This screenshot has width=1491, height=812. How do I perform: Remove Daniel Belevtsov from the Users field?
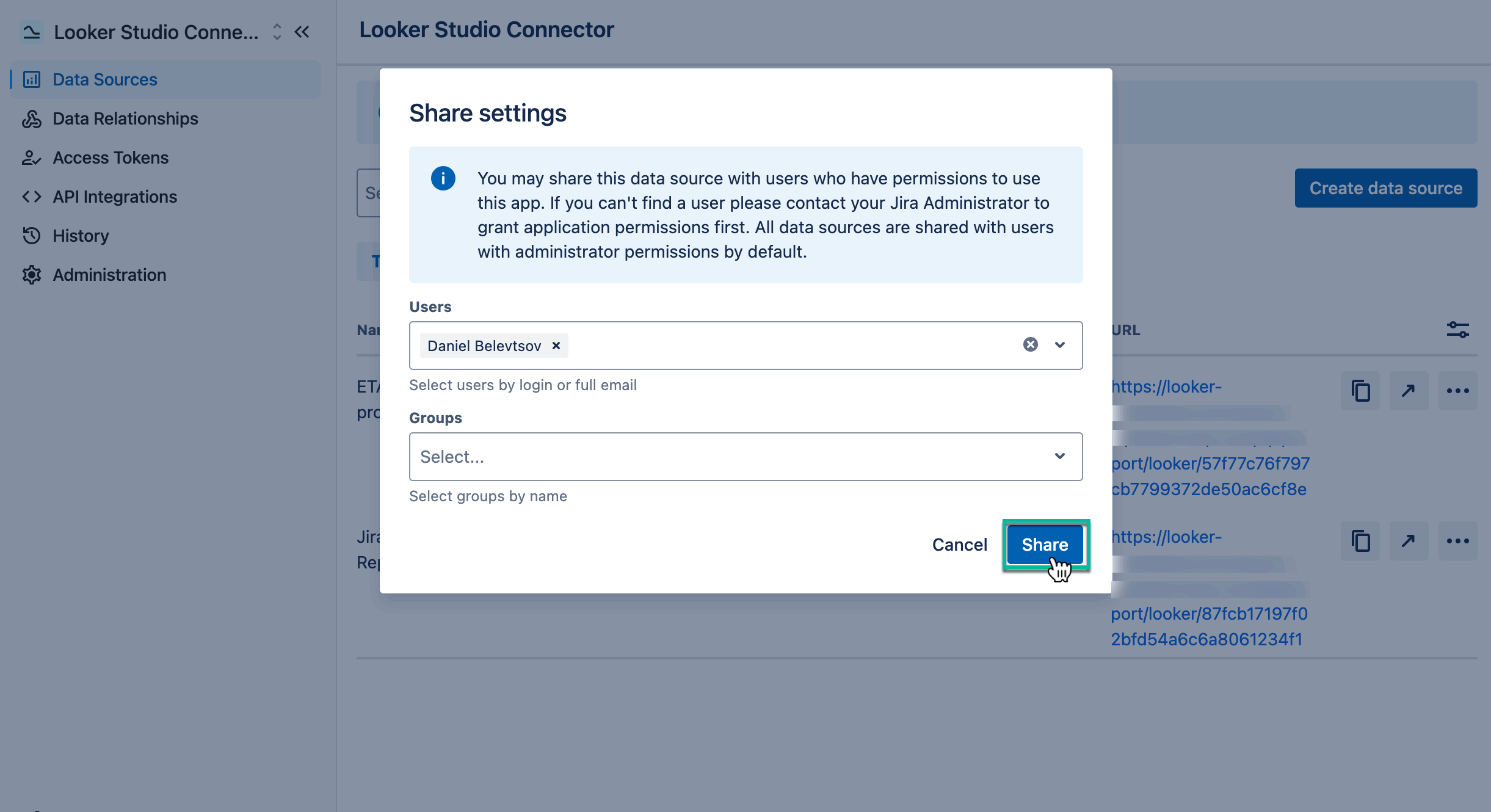[556, 346]
